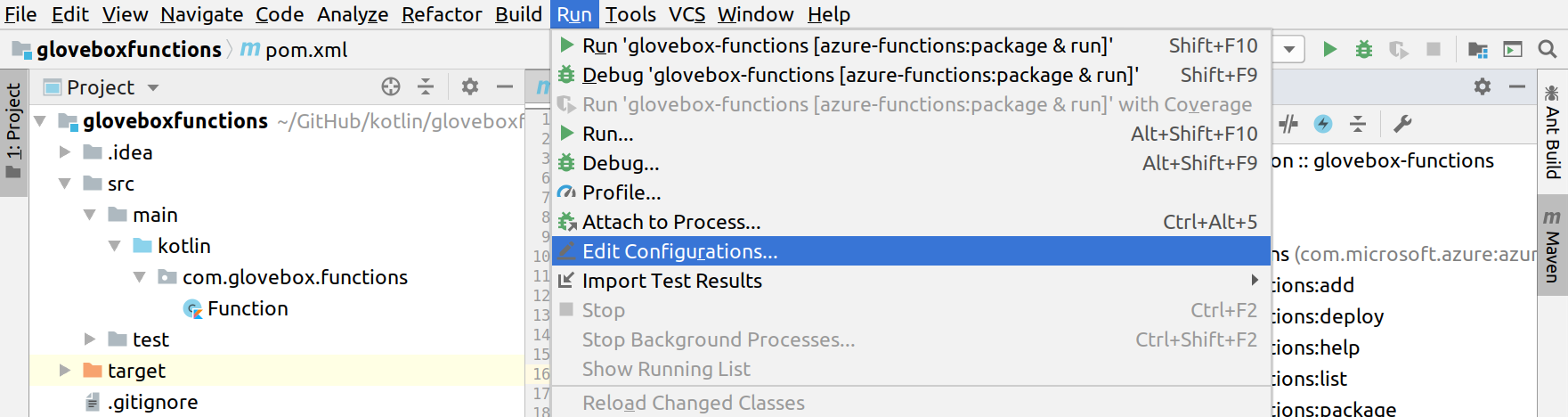Toggle Maven offline mode icon

pos(1289,124)
